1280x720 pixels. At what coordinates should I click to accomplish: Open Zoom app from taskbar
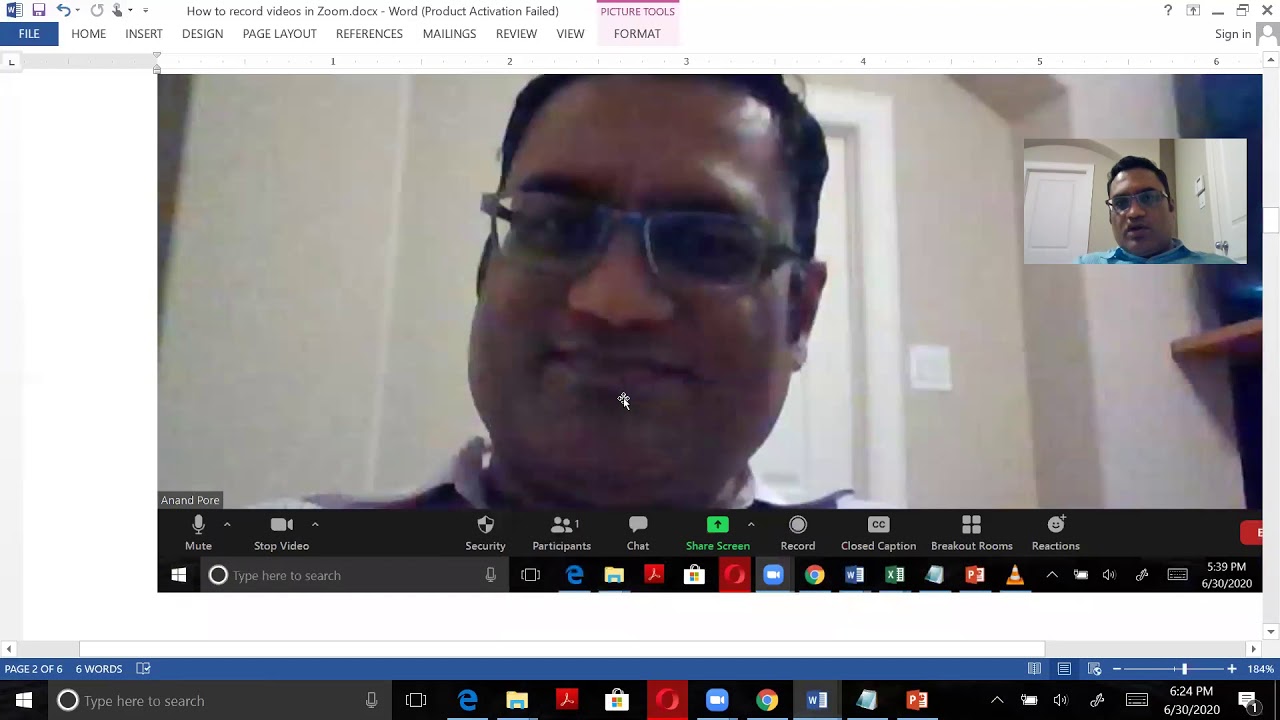[x=717, y=700]
